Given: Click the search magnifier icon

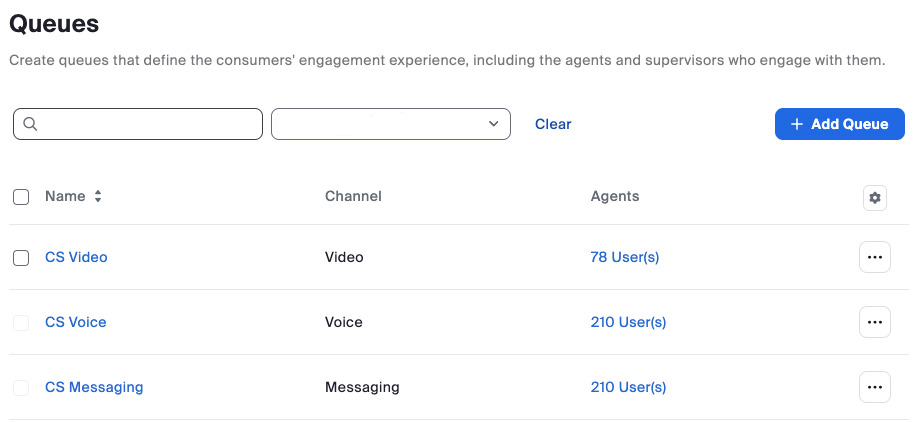Looking at the screenshot, I should 30,124.
